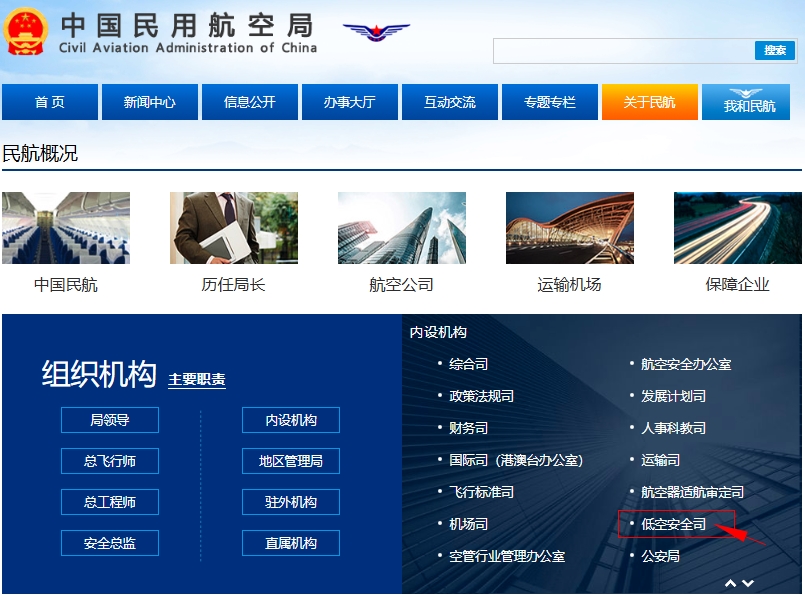Image resolution: width=805 pixels, height=600 pixels.
Task: Click the 地区管理局 button
Action: pos(291,461)
